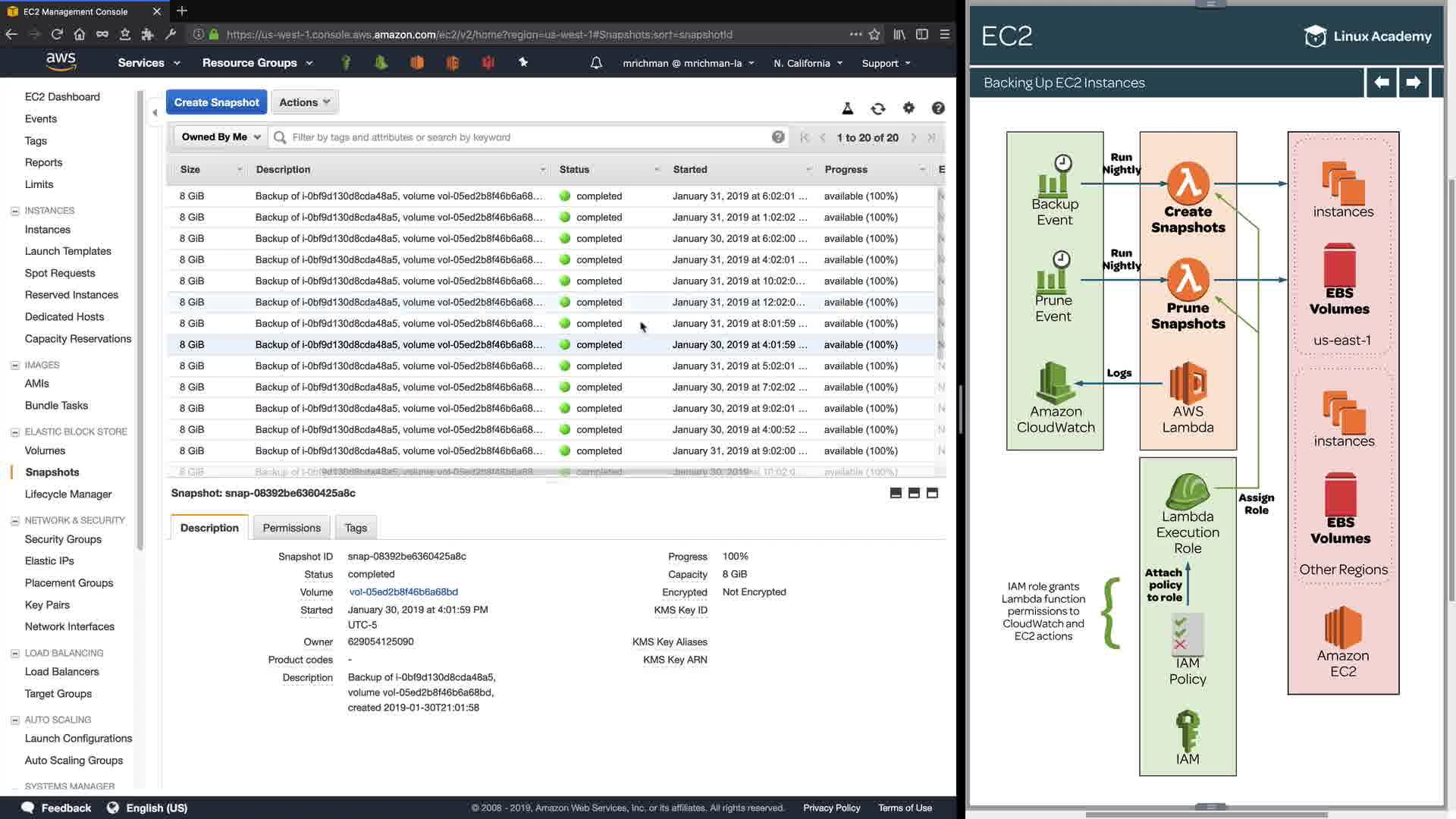
Task: Switch to the Tags tab
Action: tap(356, 528)
